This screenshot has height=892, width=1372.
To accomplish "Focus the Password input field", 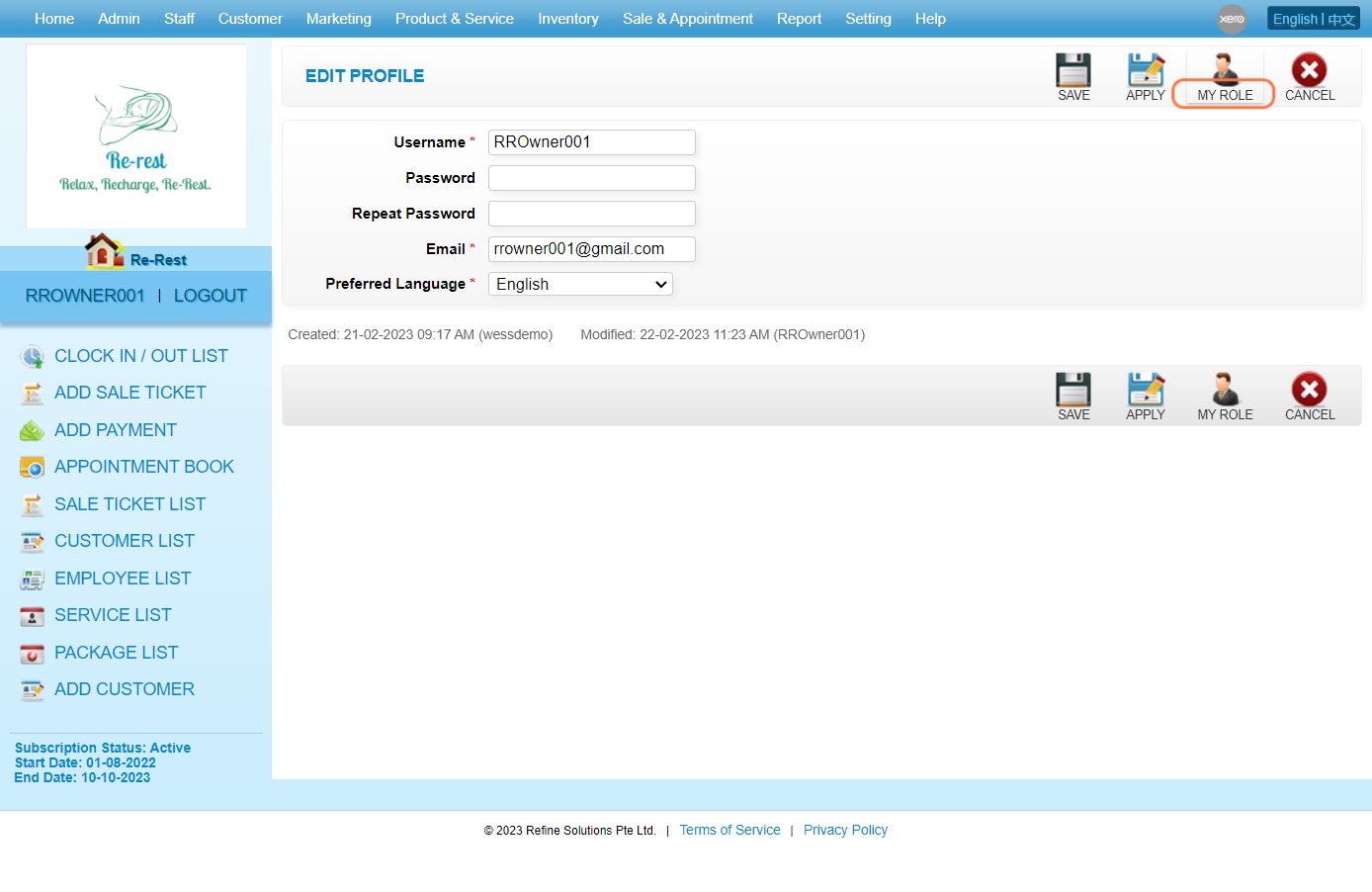I will [x=592, y=178].
